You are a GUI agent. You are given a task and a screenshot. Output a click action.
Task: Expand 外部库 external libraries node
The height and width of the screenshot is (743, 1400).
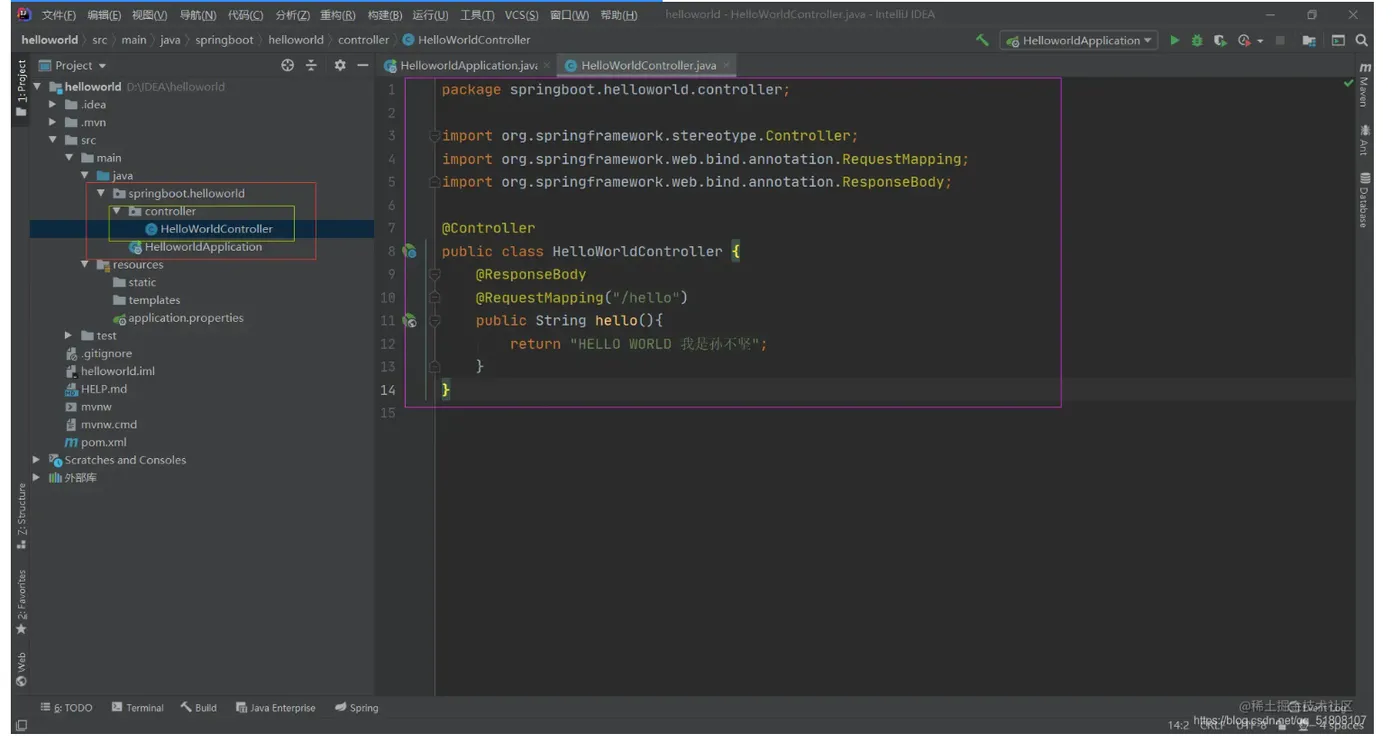tap(37, 478)
